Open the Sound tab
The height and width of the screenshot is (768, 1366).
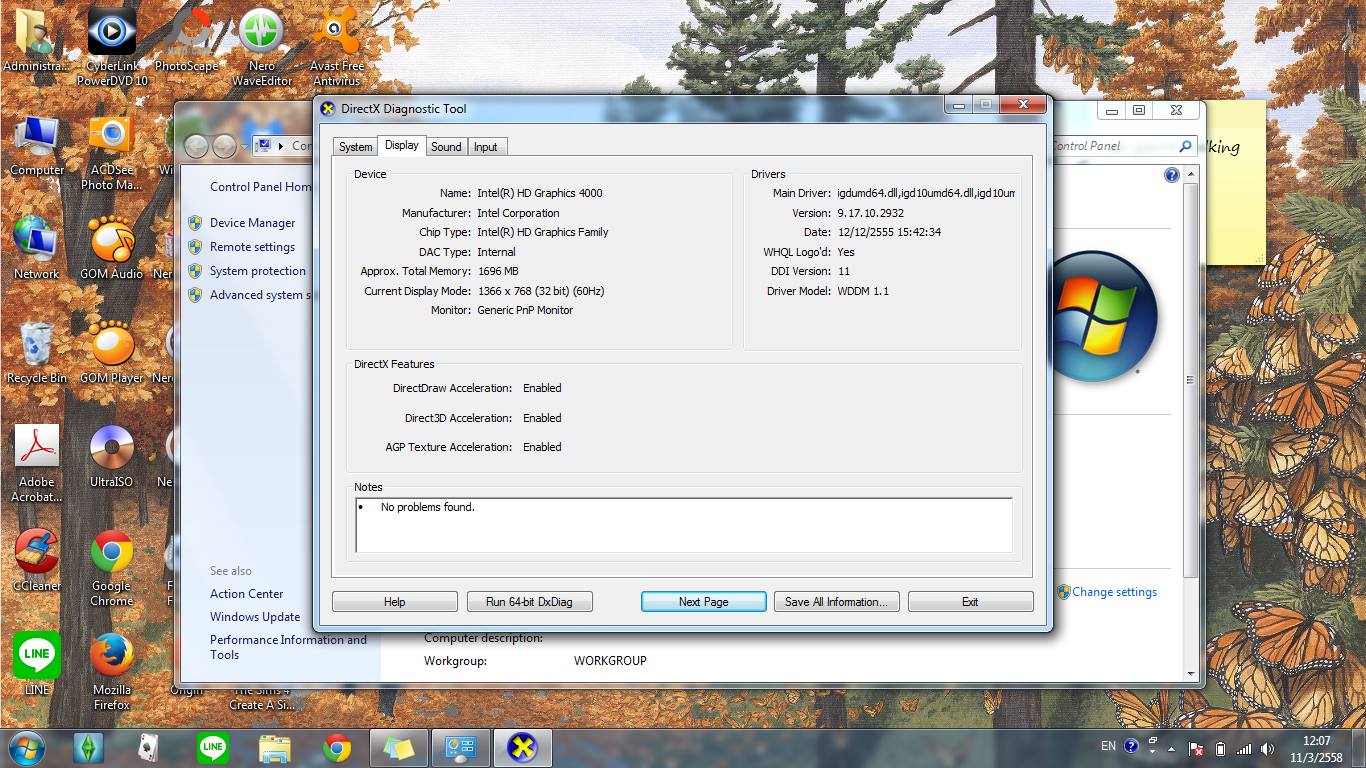(x=446, y=147)
